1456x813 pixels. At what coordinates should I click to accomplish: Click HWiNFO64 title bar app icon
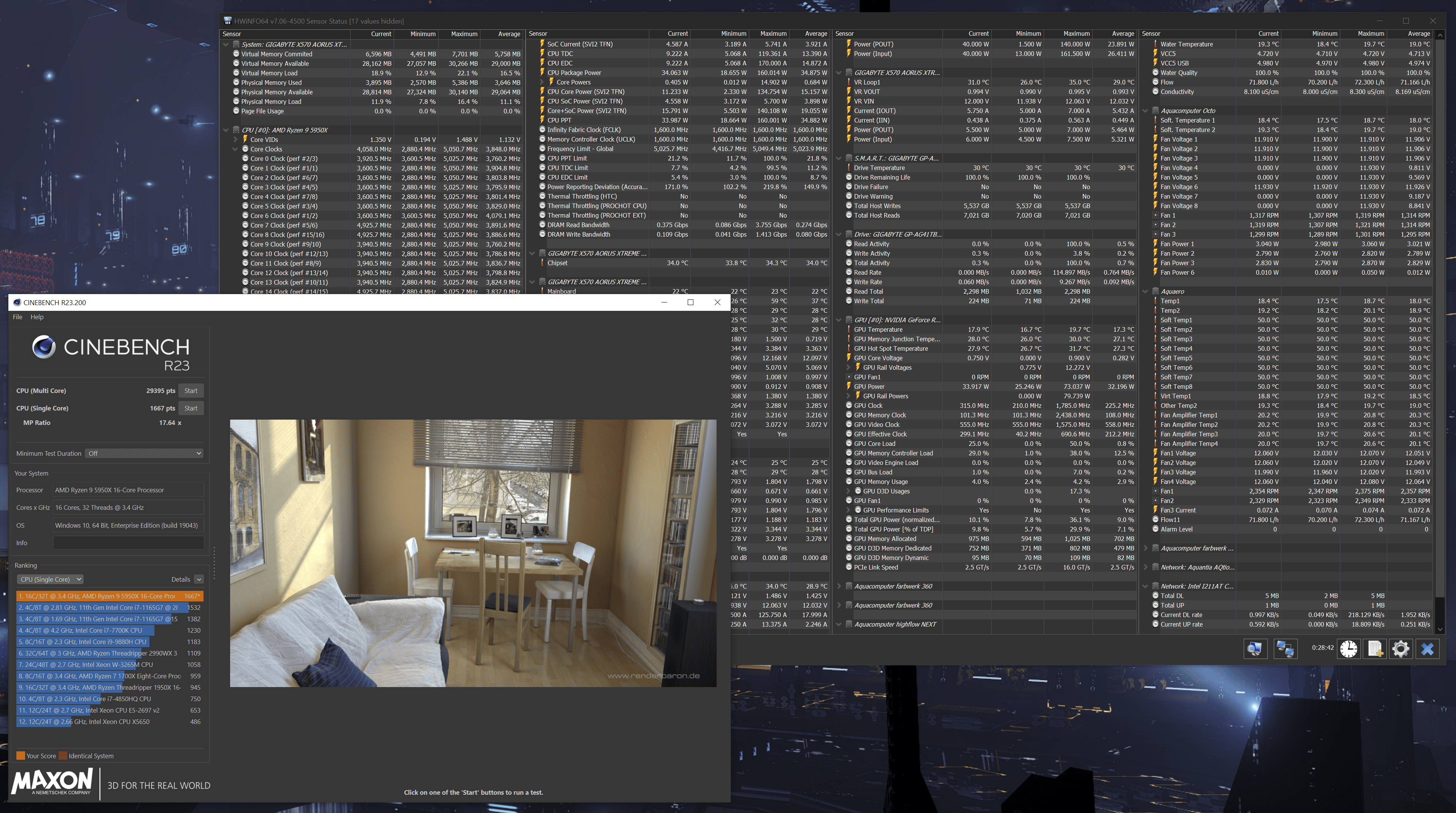[227, 21]
